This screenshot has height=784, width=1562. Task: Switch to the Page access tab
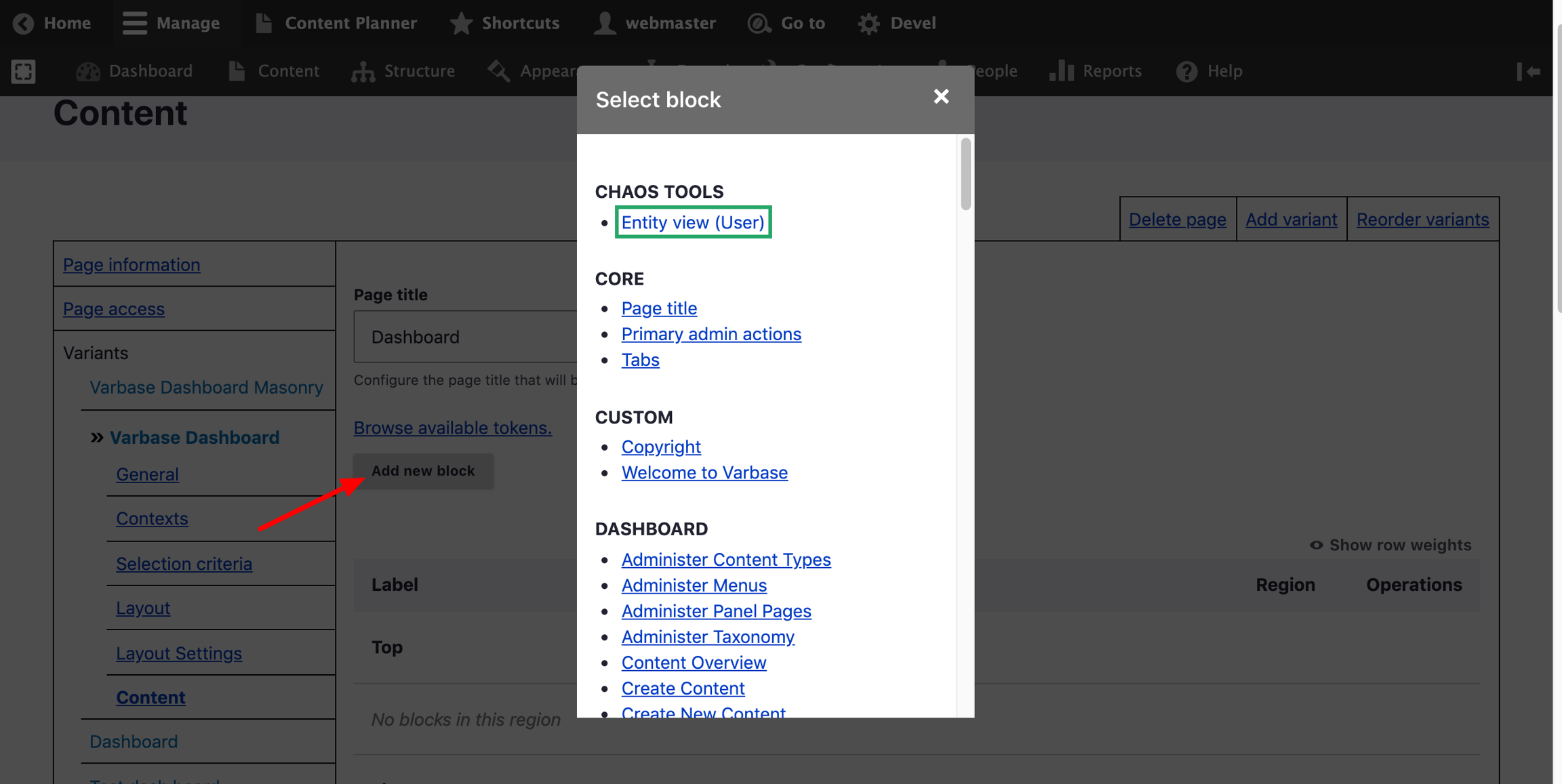coord(114,308)
